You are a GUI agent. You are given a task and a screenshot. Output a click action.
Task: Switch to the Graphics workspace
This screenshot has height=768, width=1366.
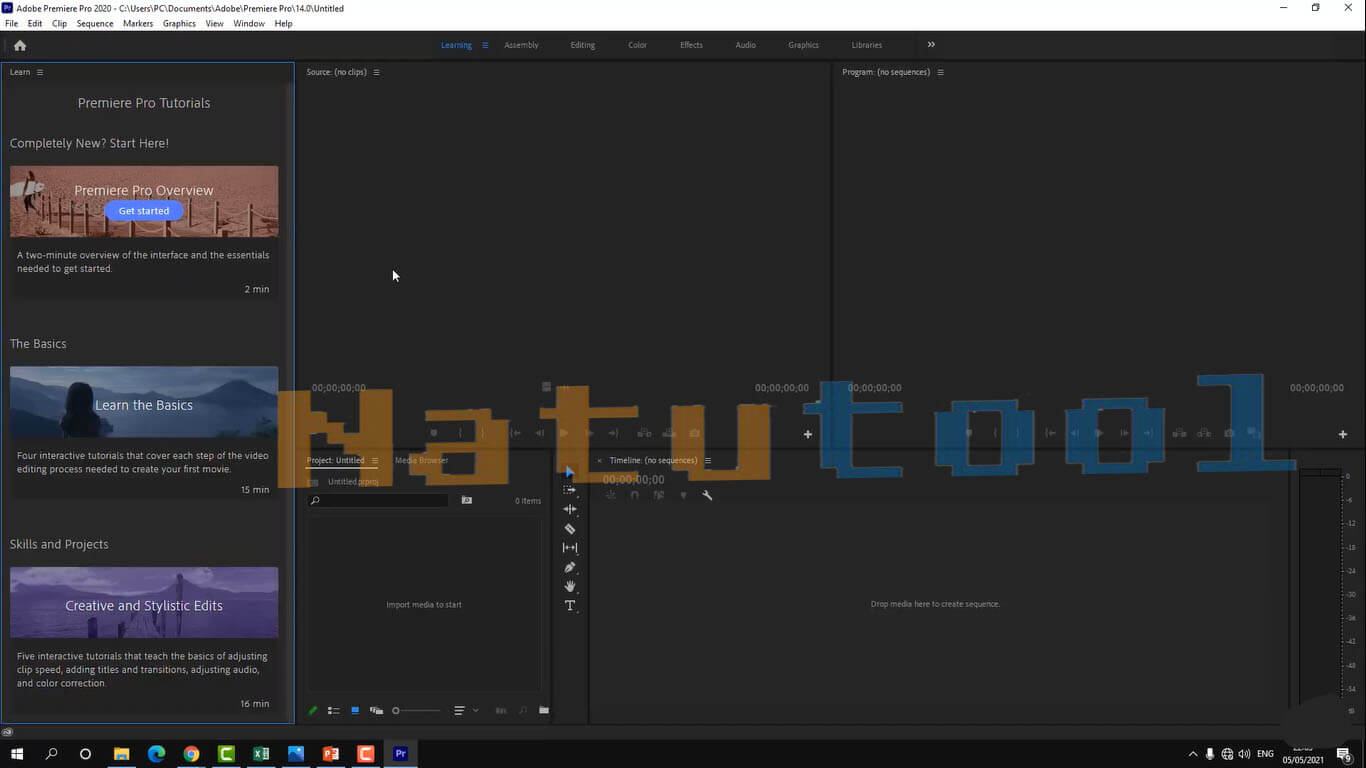803,45
